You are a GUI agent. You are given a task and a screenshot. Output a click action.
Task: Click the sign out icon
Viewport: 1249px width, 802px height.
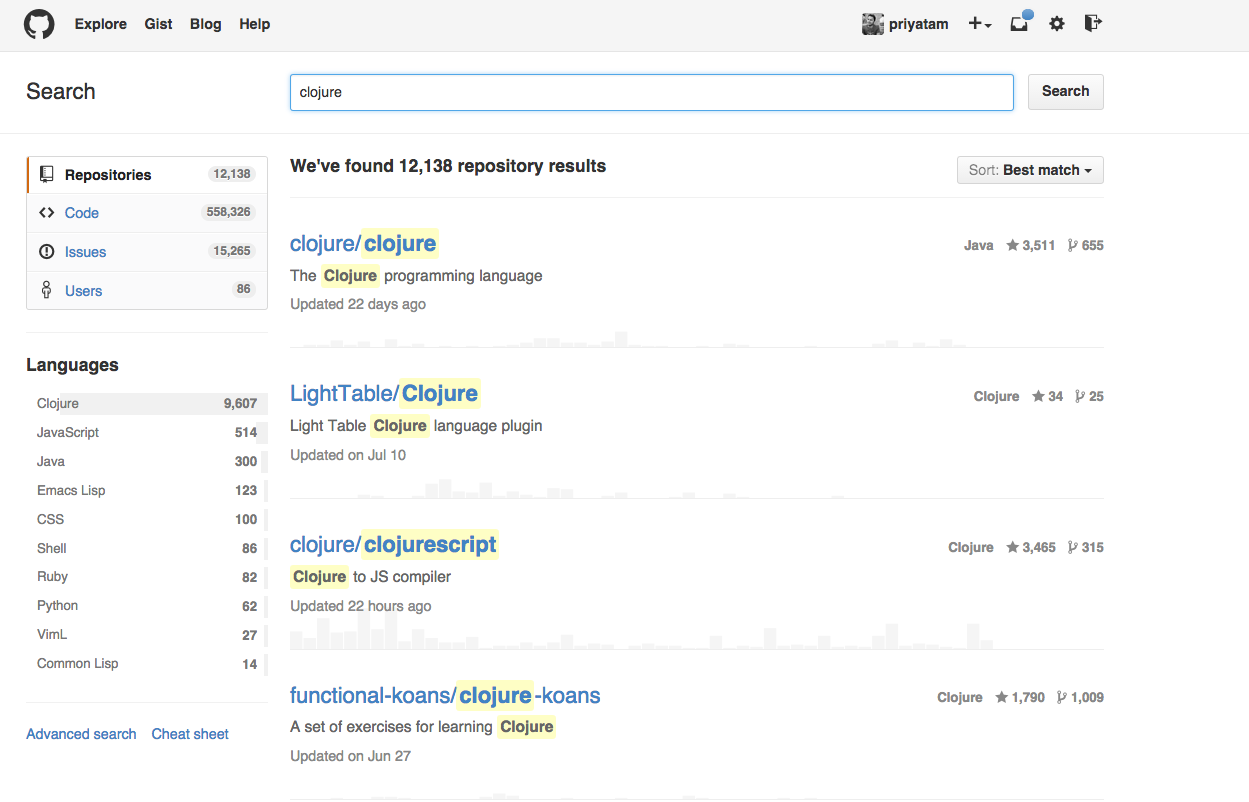pos(1093,23)
